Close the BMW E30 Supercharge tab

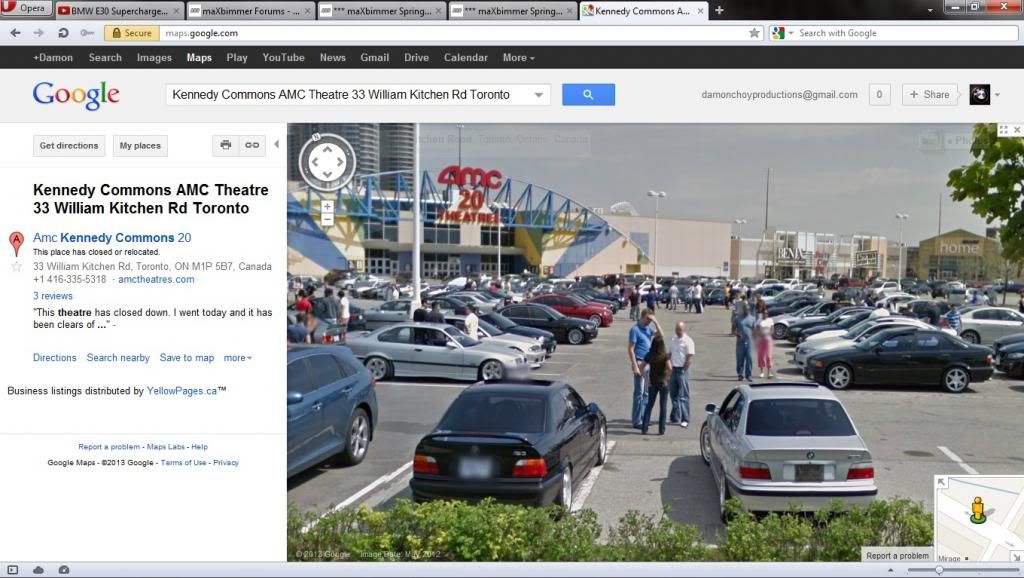176,11
